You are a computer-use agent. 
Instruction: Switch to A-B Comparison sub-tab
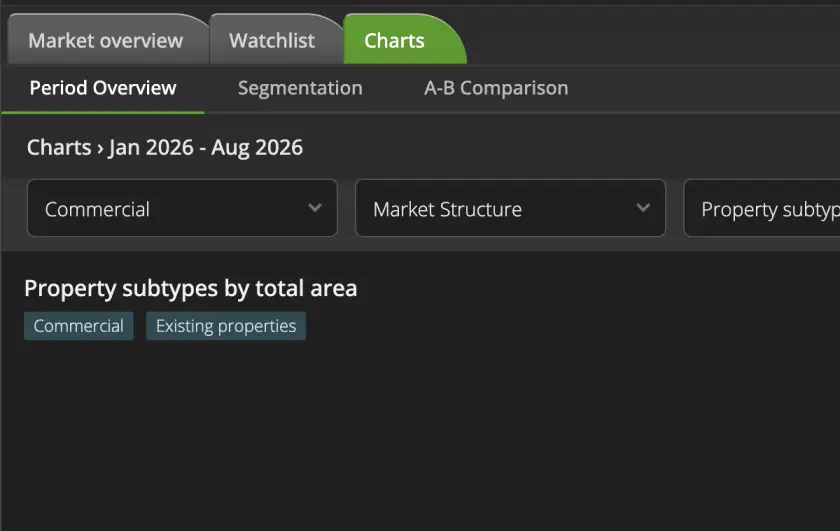coord(496,88)
